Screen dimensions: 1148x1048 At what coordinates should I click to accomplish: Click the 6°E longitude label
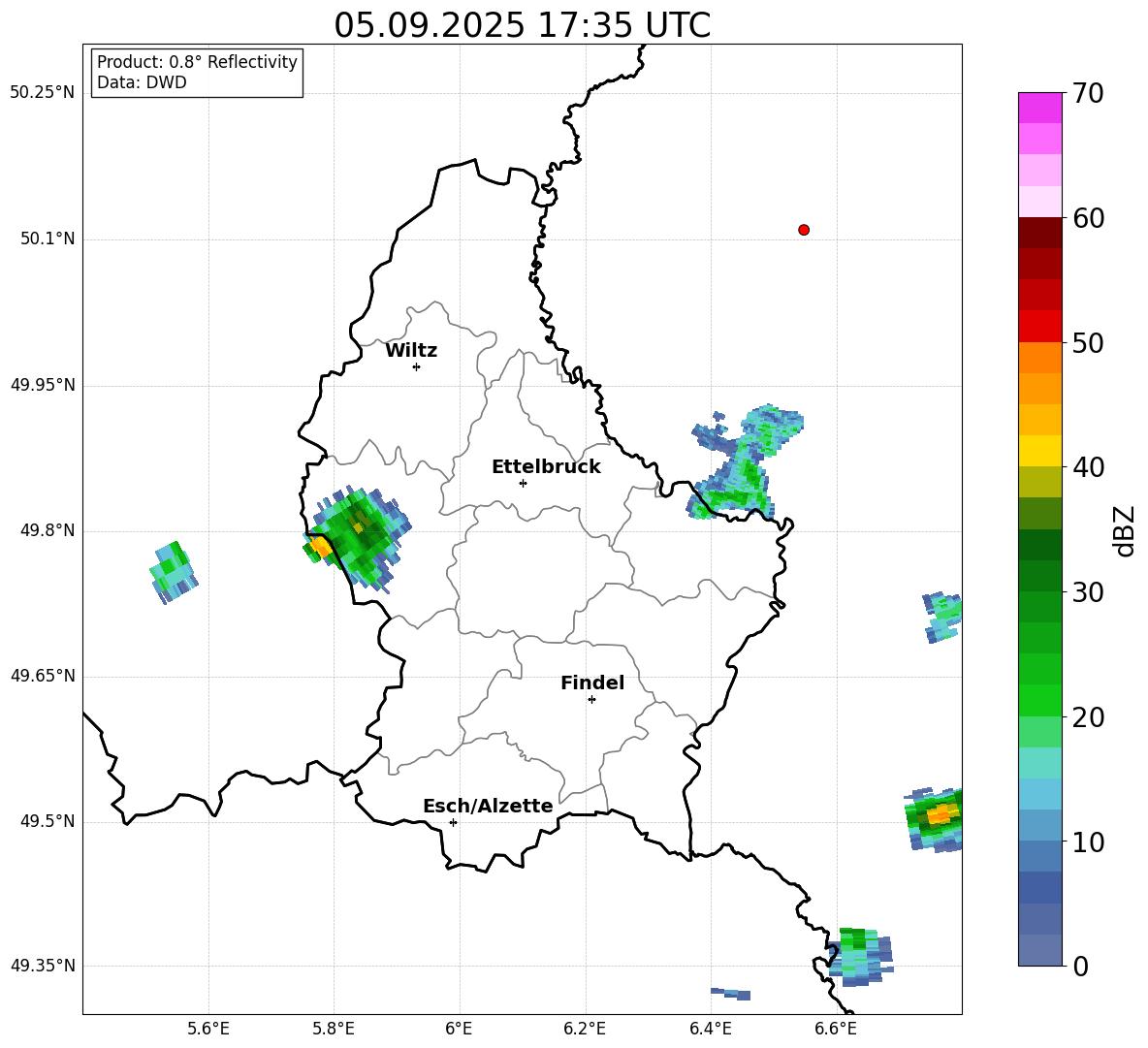click(459, 1029)
